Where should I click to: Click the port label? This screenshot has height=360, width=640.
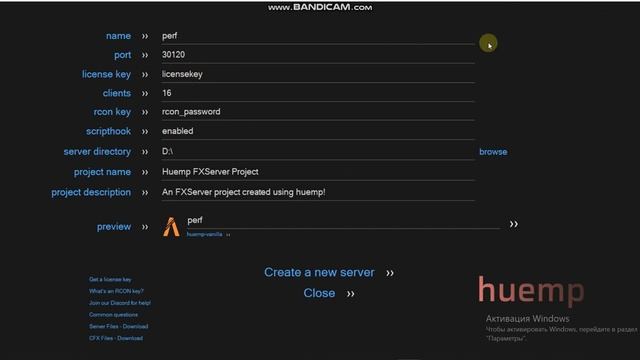coord(122,55)
